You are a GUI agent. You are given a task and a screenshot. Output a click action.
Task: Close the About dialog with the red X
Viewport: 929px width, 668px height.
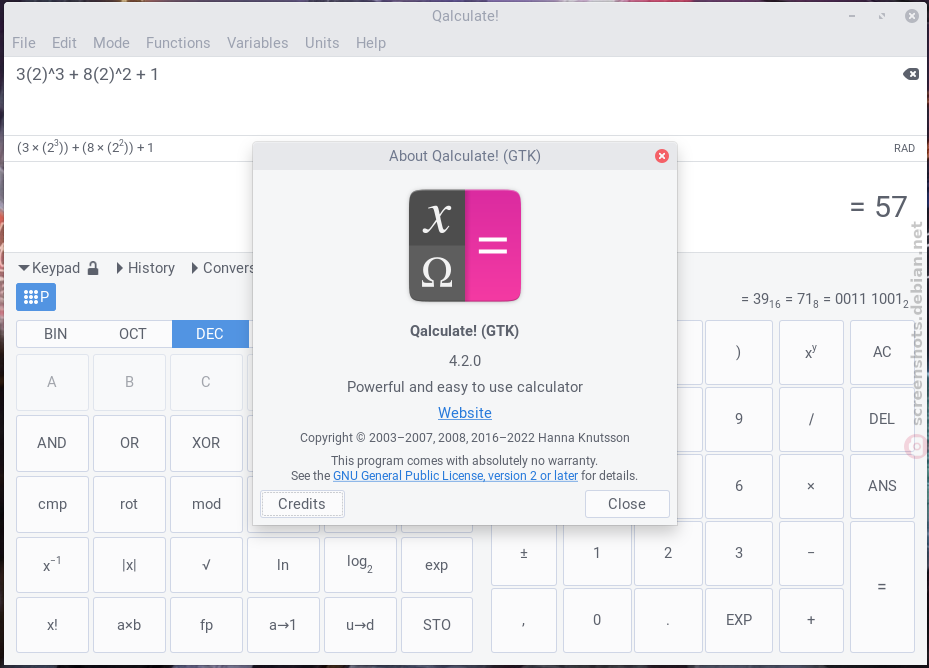pyautogui.click(x=662, y=156)
